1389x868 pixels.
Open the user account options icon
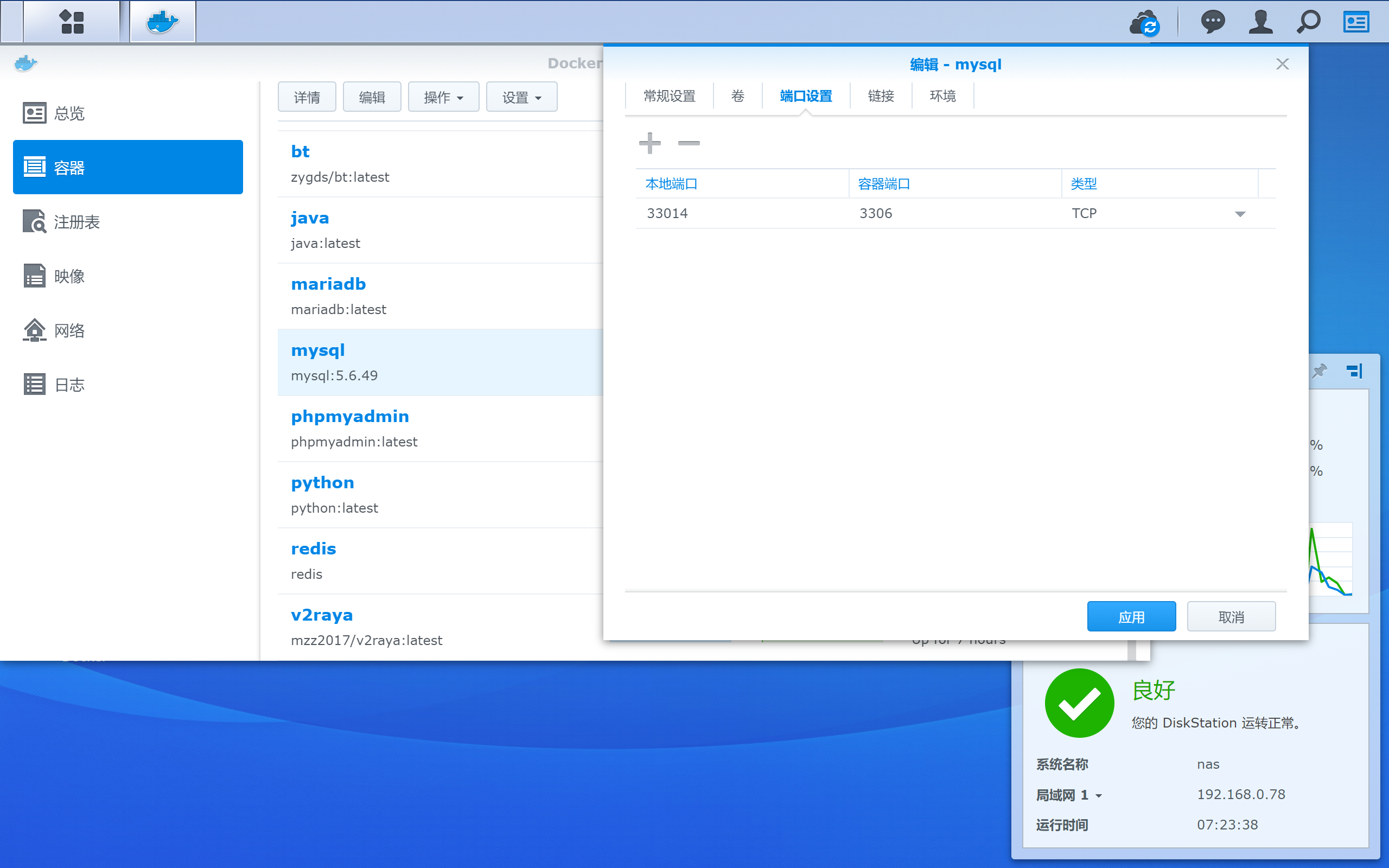click(1260, 22)
